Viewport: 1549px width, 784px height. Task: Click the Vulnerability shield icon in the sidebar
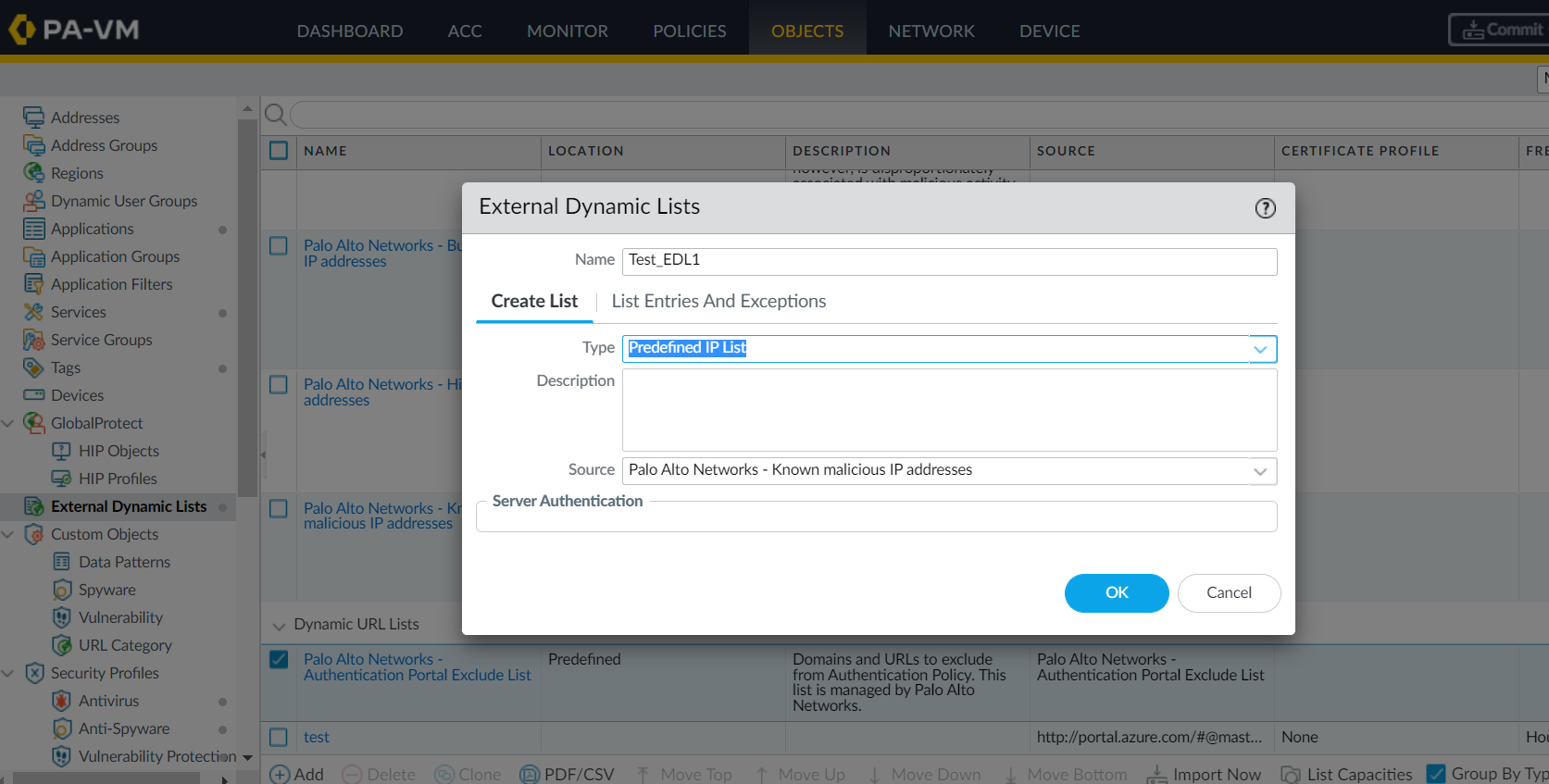pos(62,617)
